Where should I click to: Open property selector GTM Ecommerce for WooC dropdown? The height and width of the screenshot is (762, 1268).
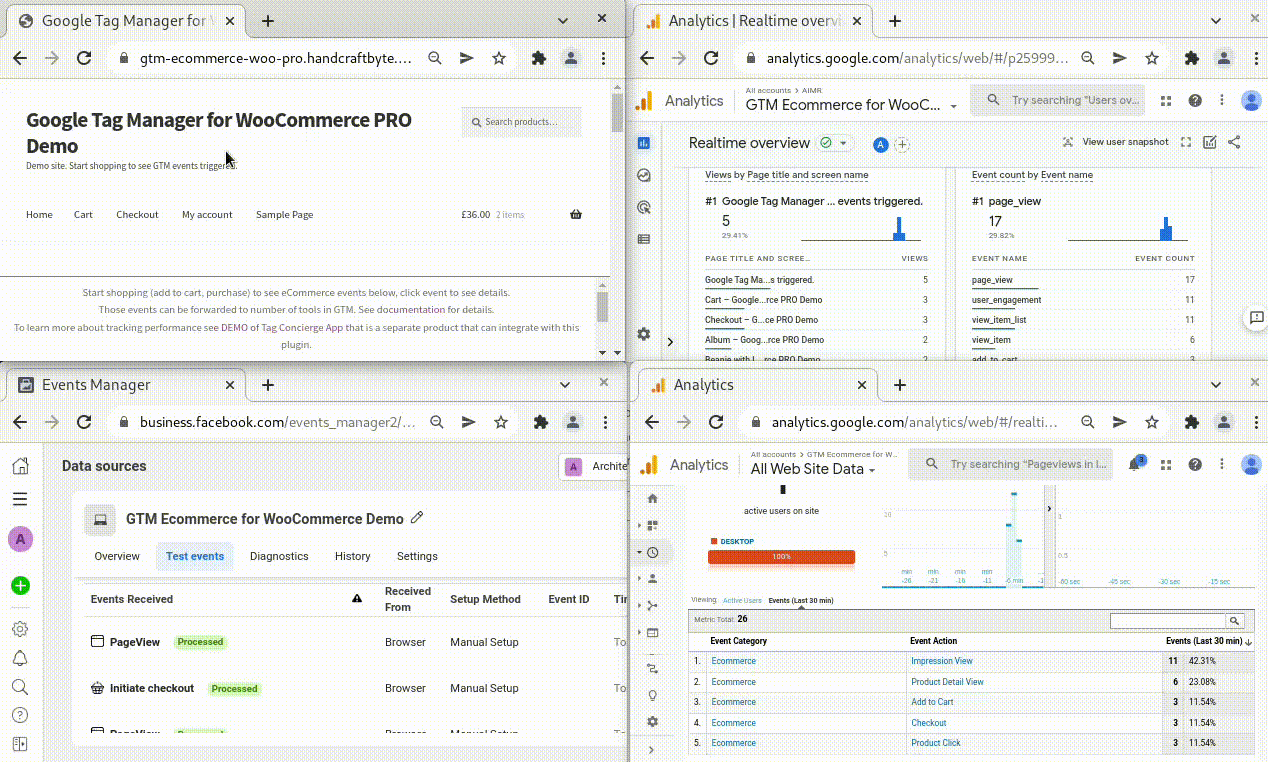click(x=852, y=104)
